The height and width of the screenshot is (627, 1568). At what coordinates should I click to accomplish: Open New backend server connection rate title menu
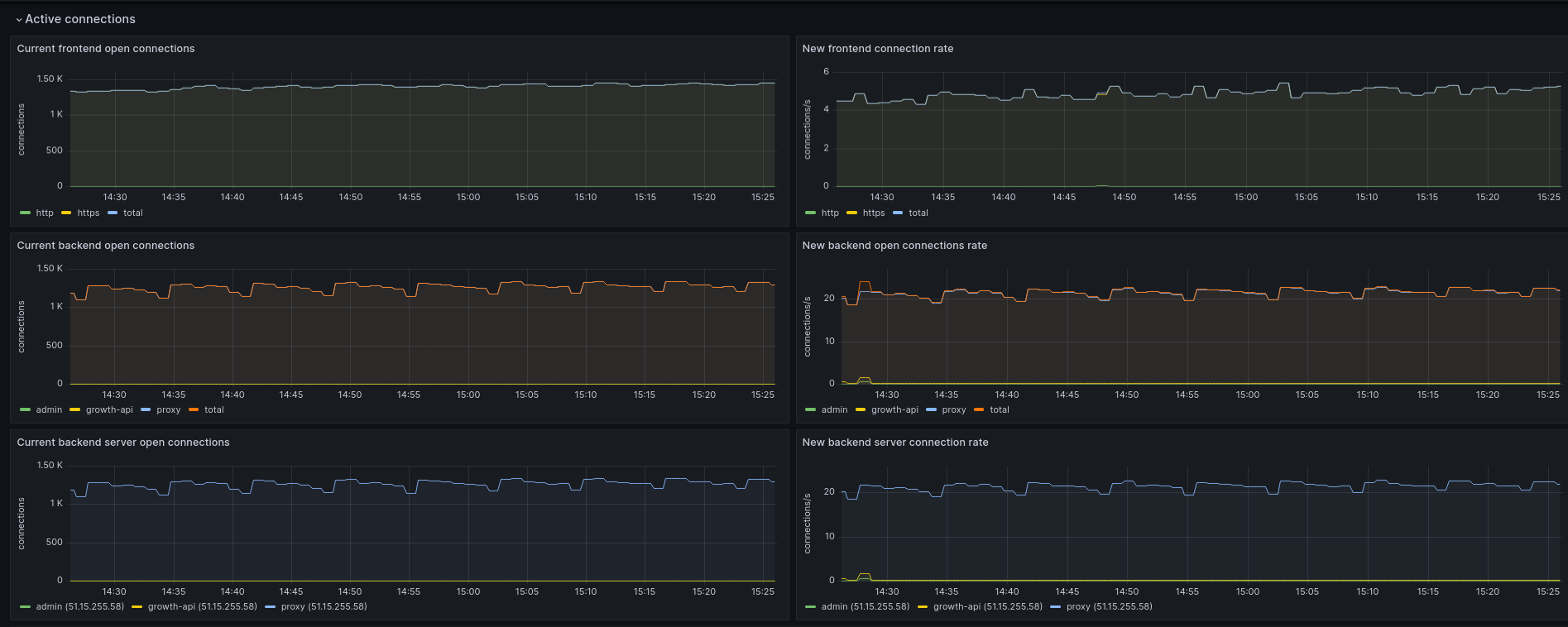[894, 443]
